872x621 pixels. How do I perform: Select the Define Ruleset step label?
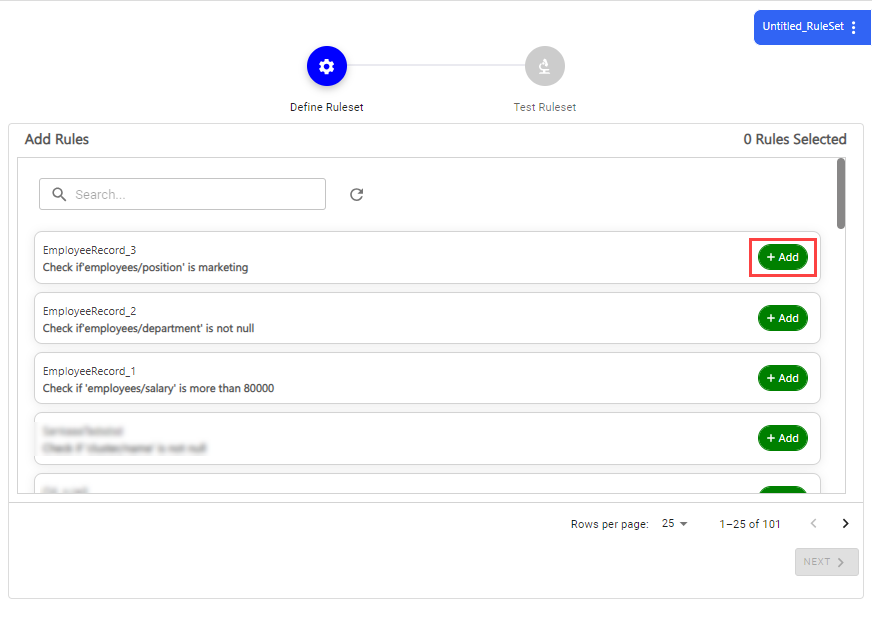(x=326, y=107)
